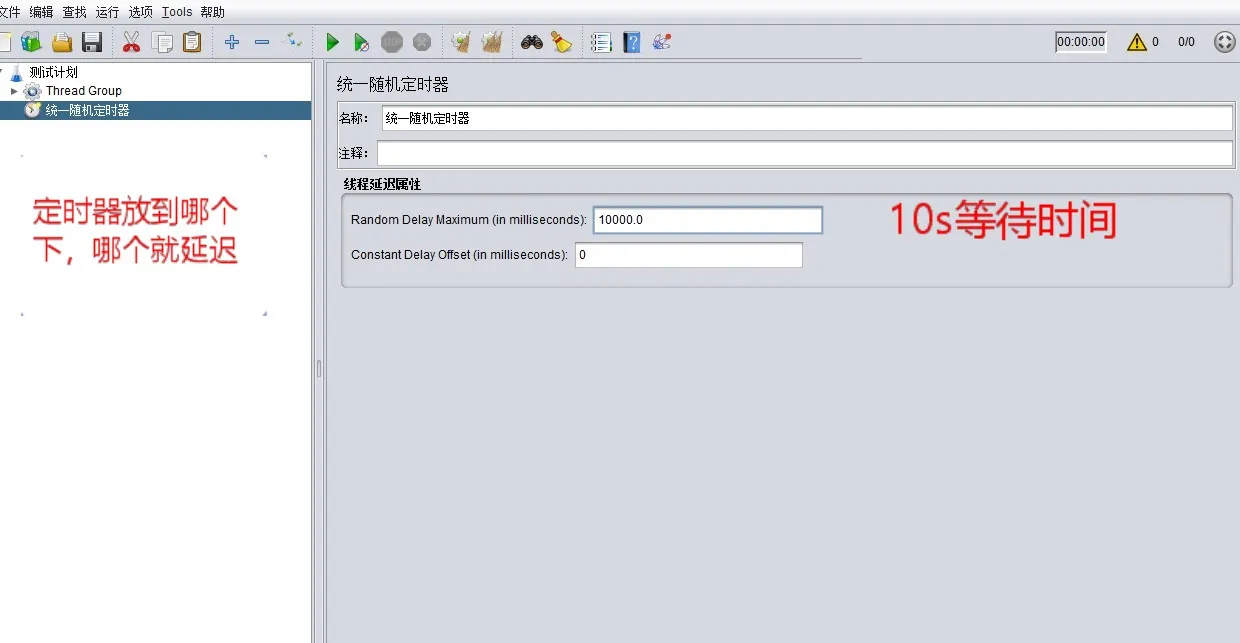
Task: Click the 注释 comment text field
Action: 805,153
